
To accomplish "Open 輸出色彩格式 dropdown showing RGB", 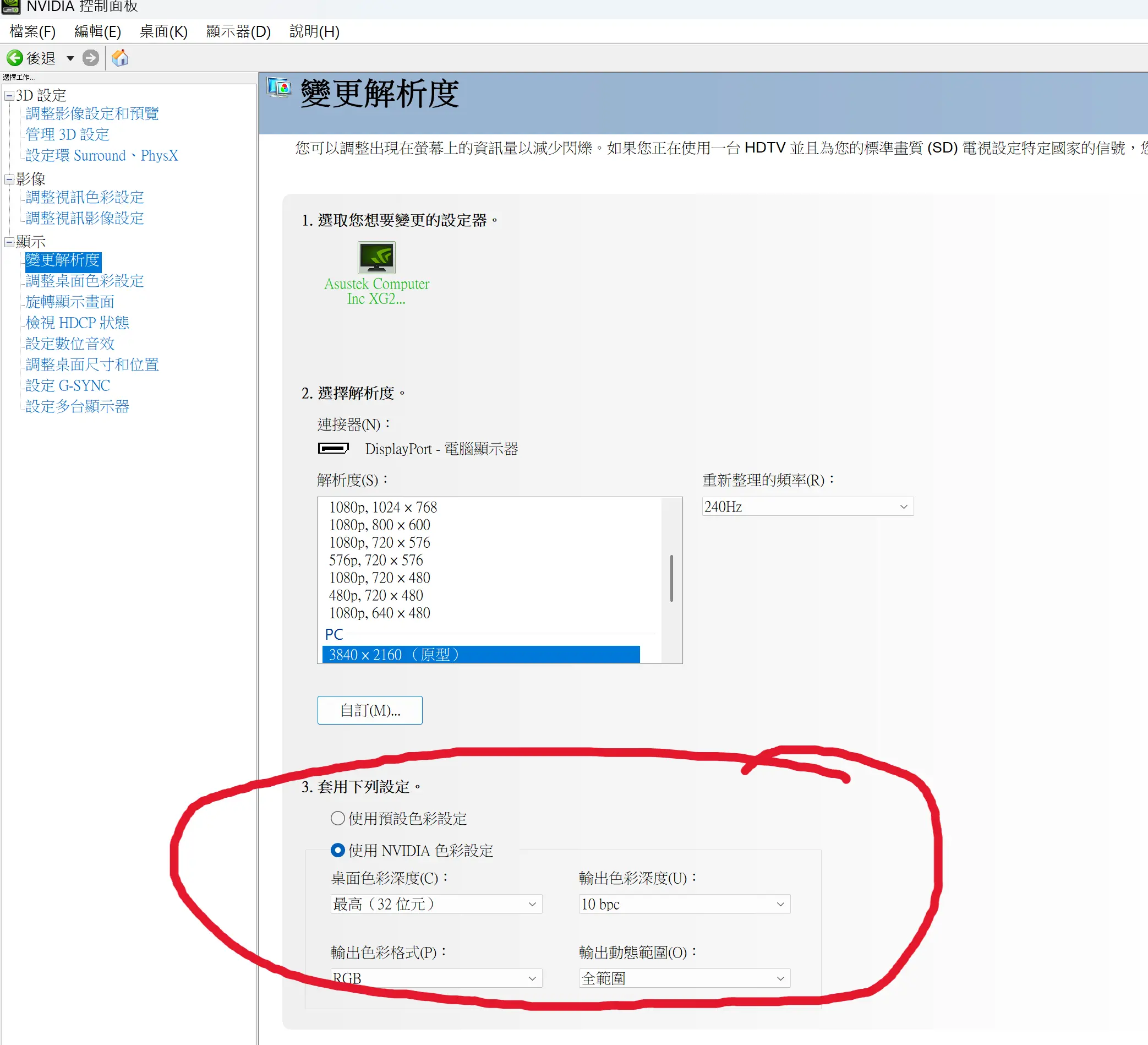I will point(436,978).
